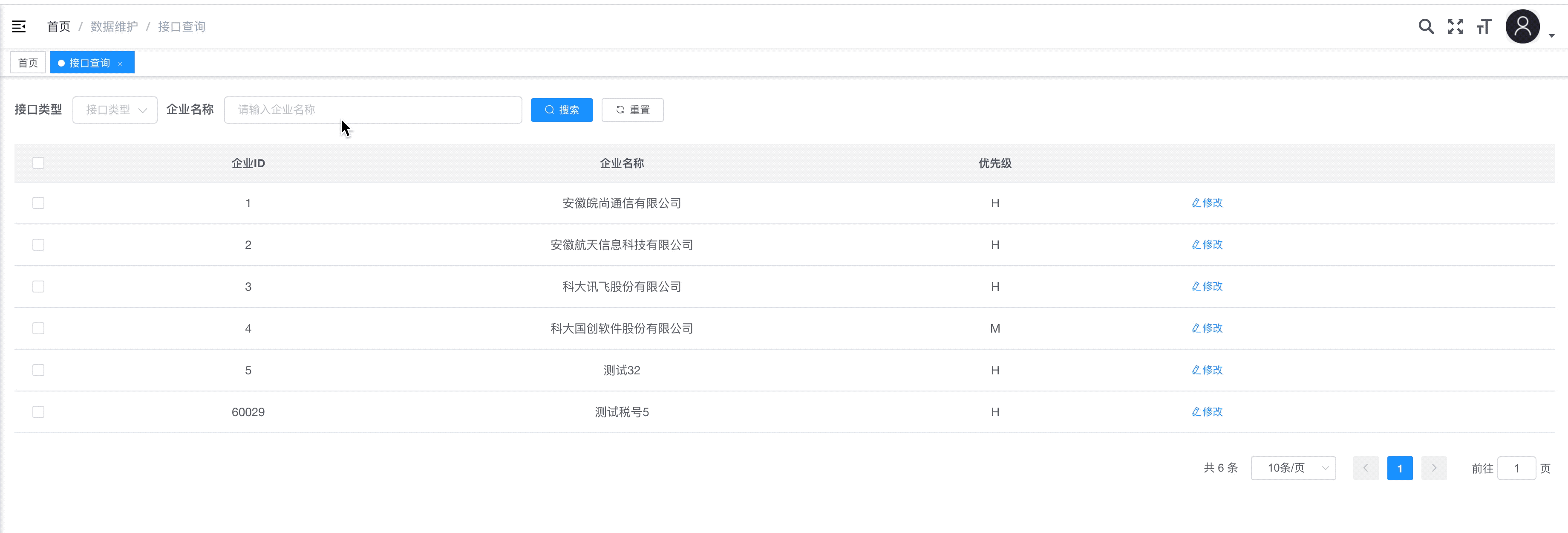1568x533 pixels.
Task: Collapse the sidebar with the hamburger icon
Action: (x=19, y=26)
